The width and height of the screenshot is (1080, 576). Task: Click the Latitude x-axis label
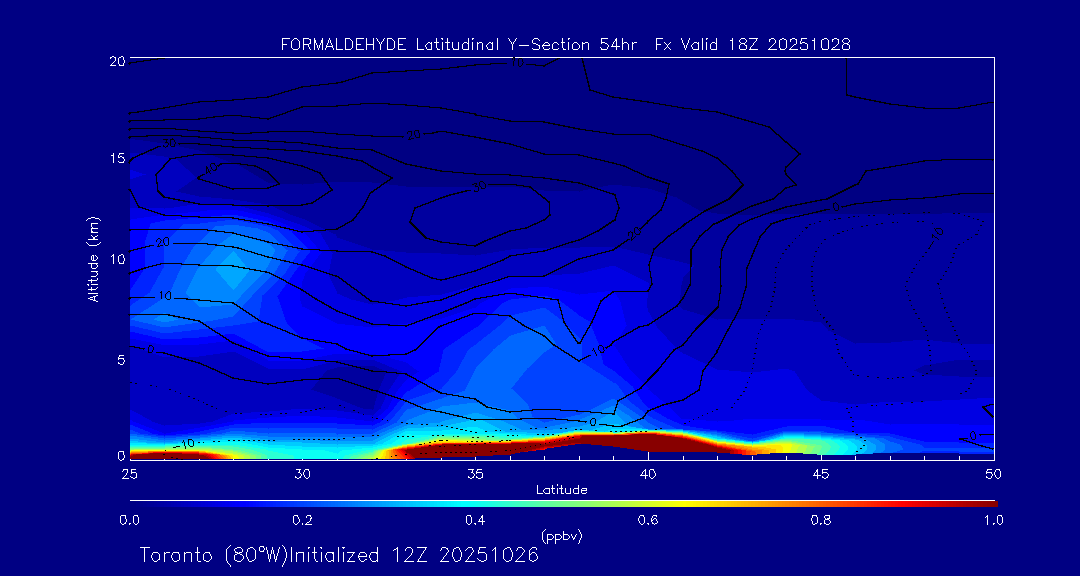click(560, 490)
